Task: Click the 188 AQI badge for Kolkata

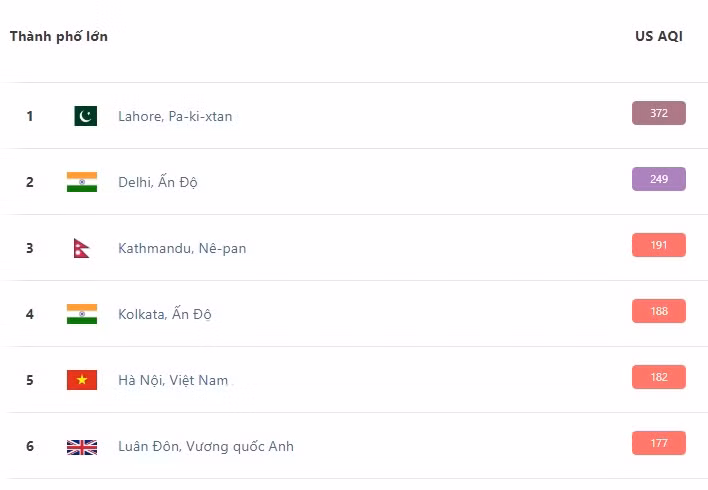Action: [x=659, y=311]
